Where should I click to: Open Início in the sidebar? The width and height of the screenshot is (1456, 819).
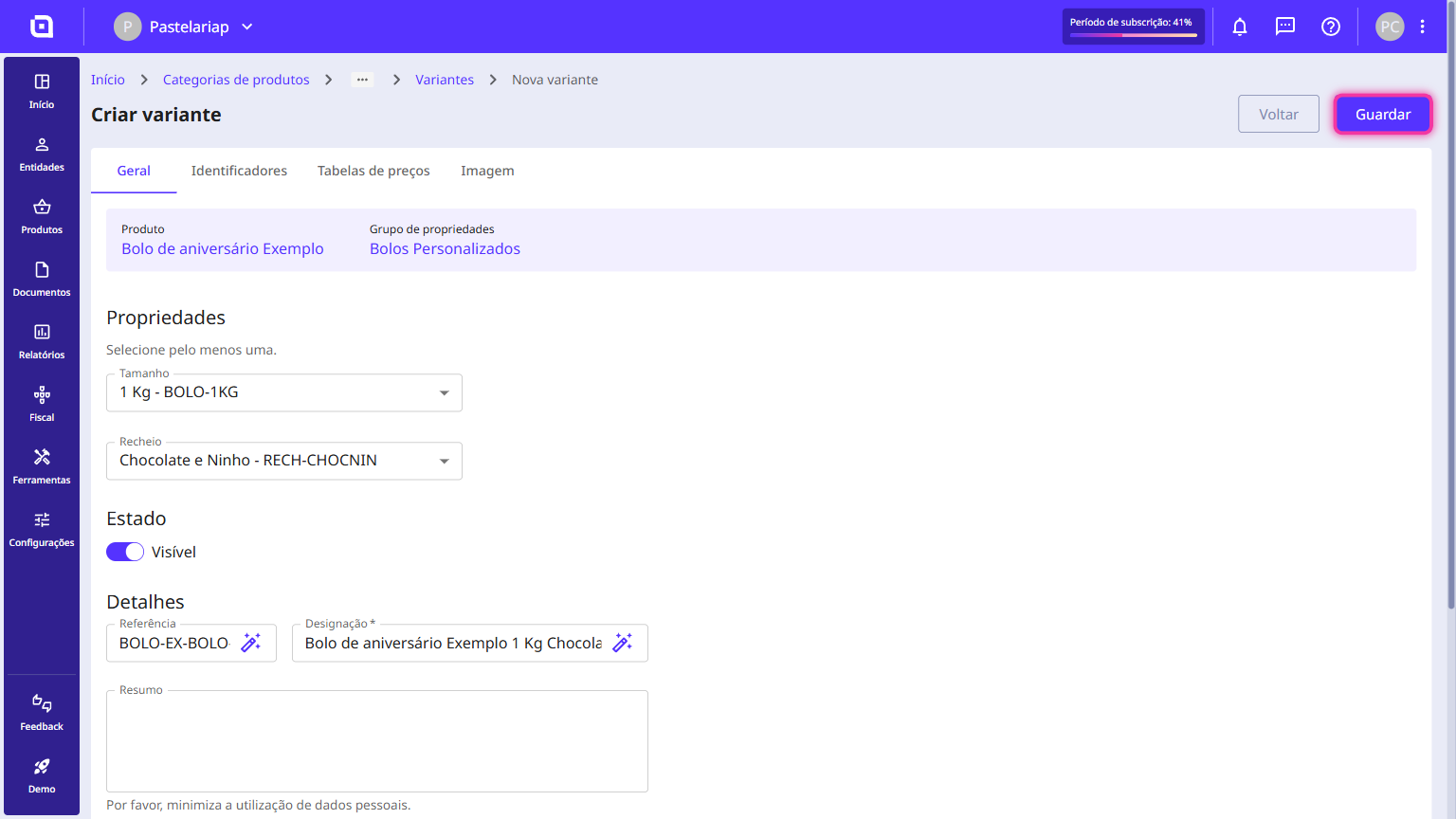click(x=42, y=91)
